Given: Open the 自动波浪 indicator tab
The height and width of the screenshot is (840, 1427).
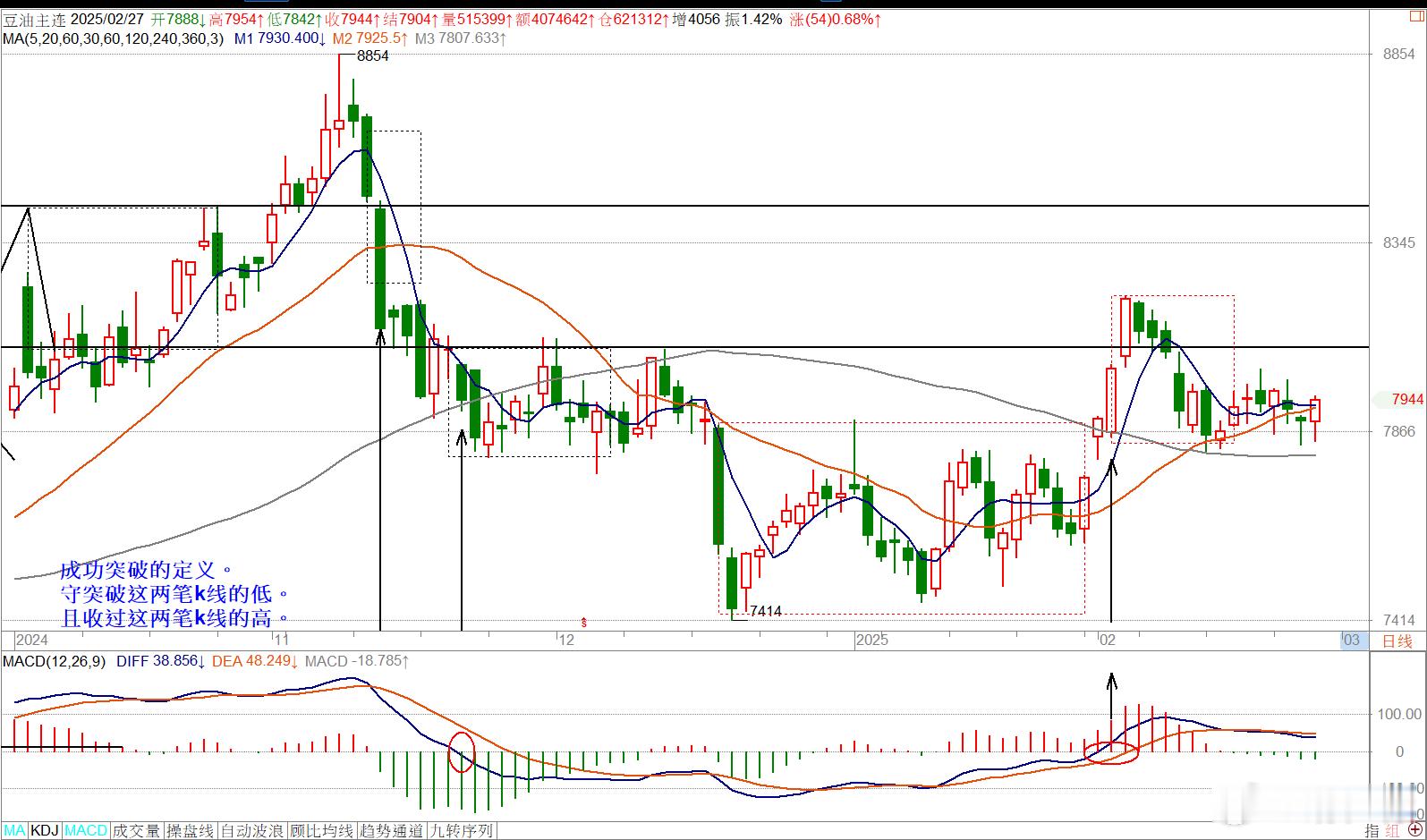Looking at the screenshot, I should pyautogui.click(x=254, y=830).
